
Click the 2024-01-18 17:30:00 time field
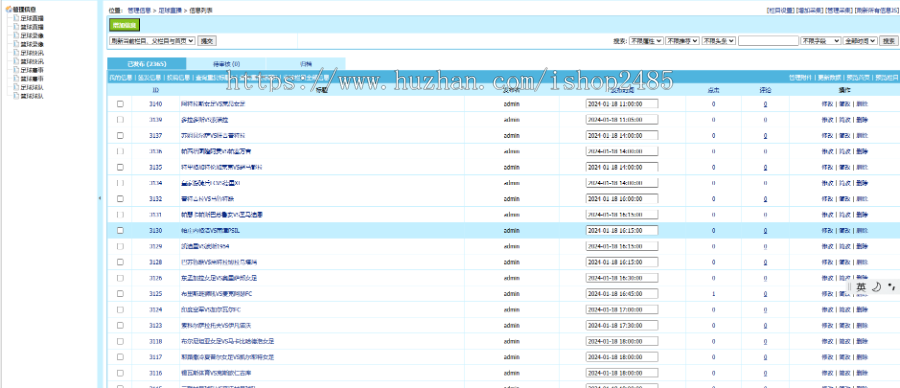(x=622, y=325)
